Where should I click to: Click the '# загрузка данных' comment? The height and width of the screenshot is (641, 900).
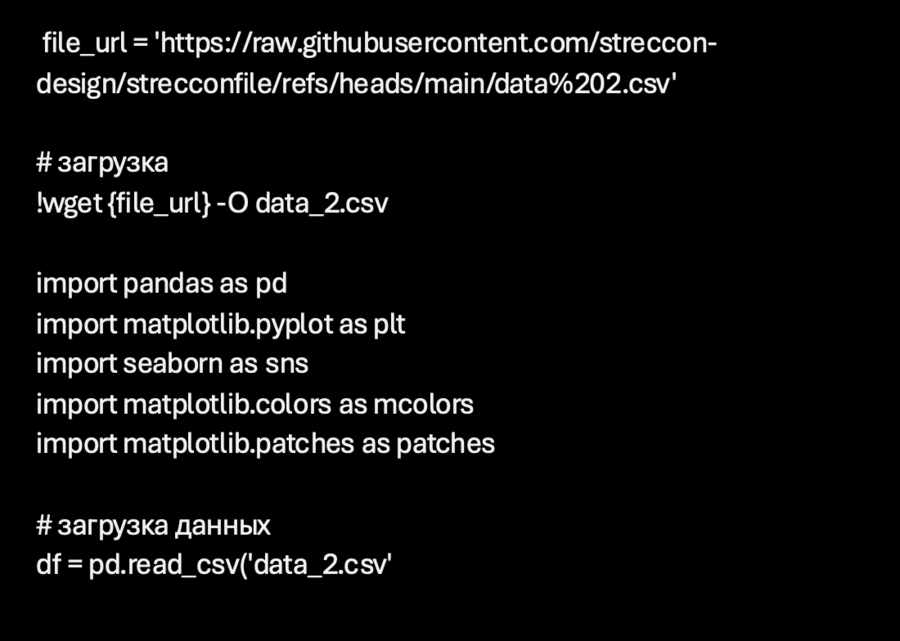point(153,525)
